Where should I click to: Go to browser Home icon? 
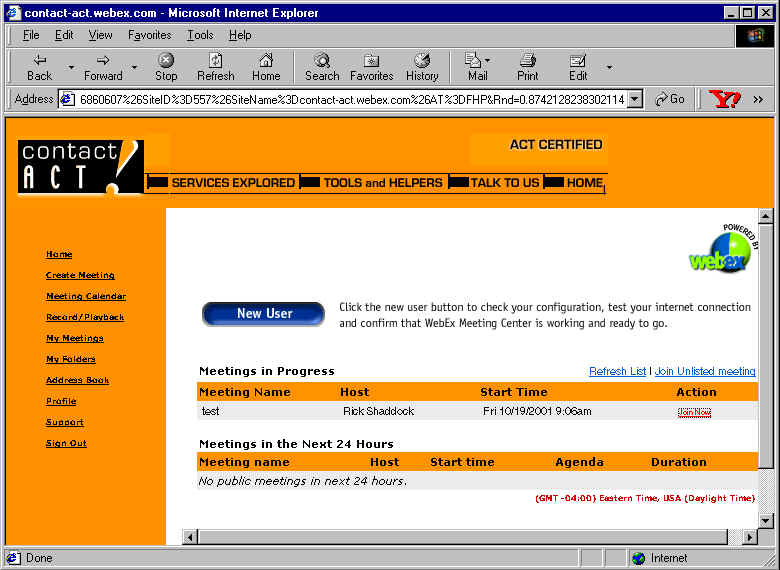(266, 61)
